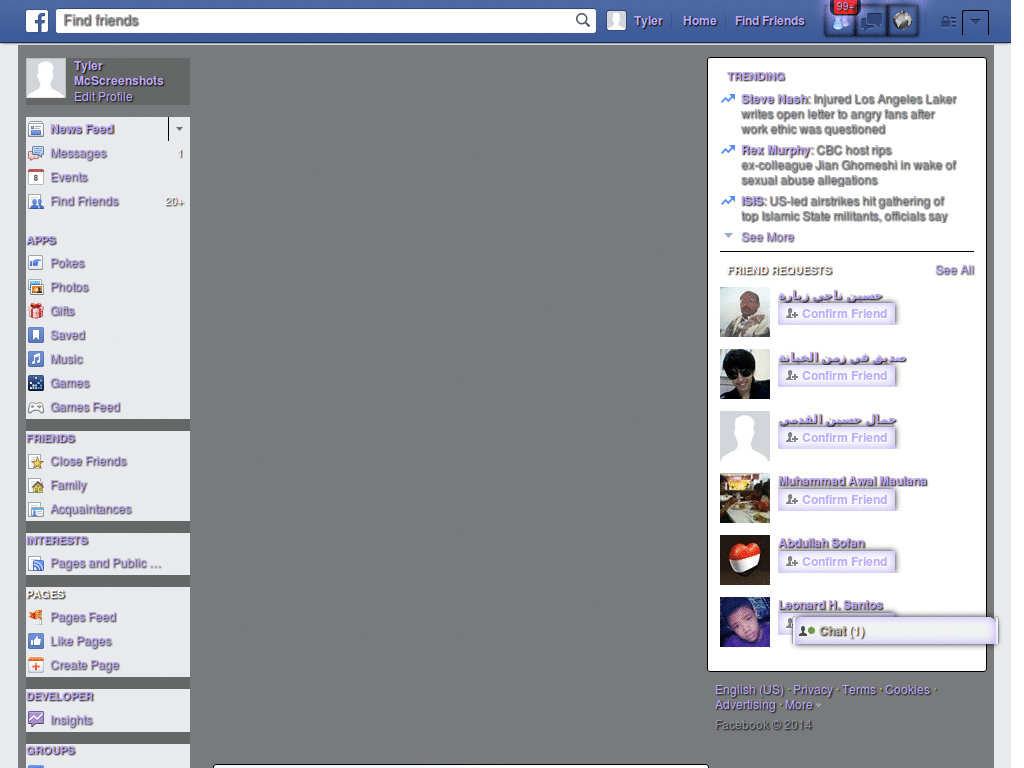The image size is (1024, 768).
Task: Go to Home in top bar
Action: (x=699, y=21)
